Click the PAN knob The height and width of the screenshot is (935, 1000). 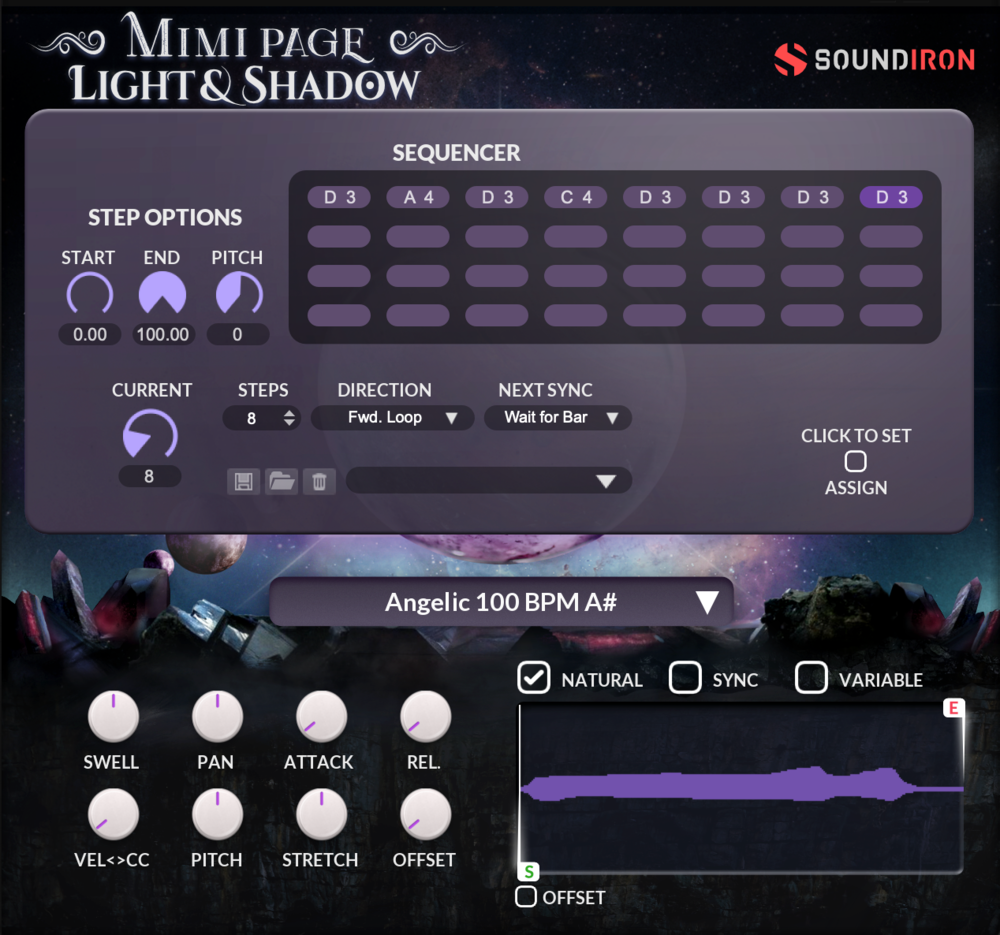tap(217, 717)
